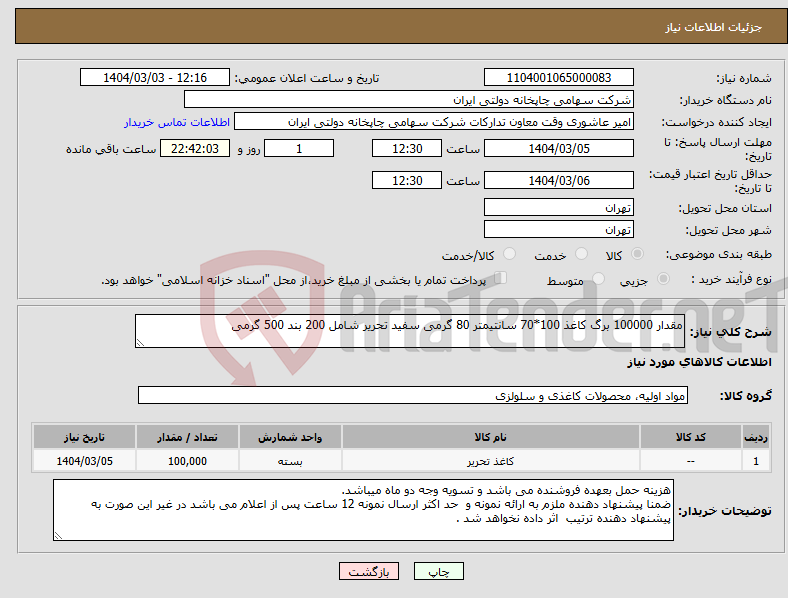This screenshot has width=788, height=598.
Task: Click the بازگشت (back) button
Action: click(x=369, y=571)
